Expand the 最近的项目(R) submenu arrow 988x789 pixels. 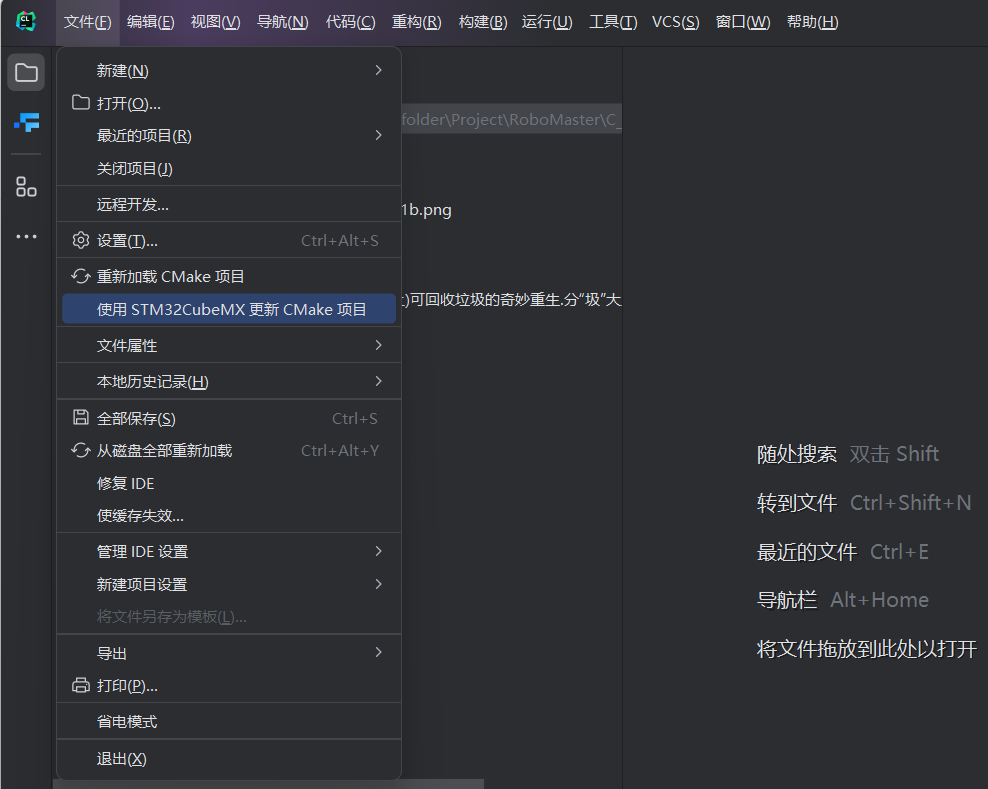click(378, 135)
